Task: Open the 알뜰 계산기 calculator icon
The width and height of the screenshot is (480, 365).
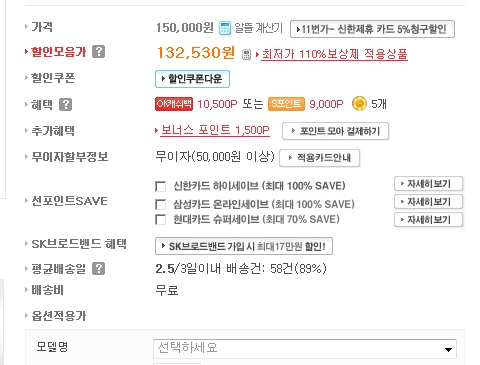Action: (x=225, y=28)
